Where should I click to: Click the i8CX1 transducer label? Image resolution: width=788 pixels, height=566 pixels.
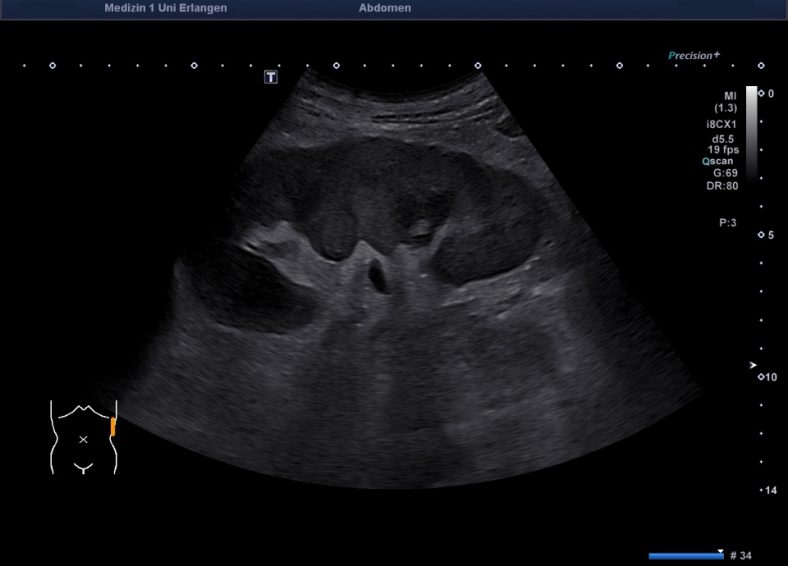point(723,124)
